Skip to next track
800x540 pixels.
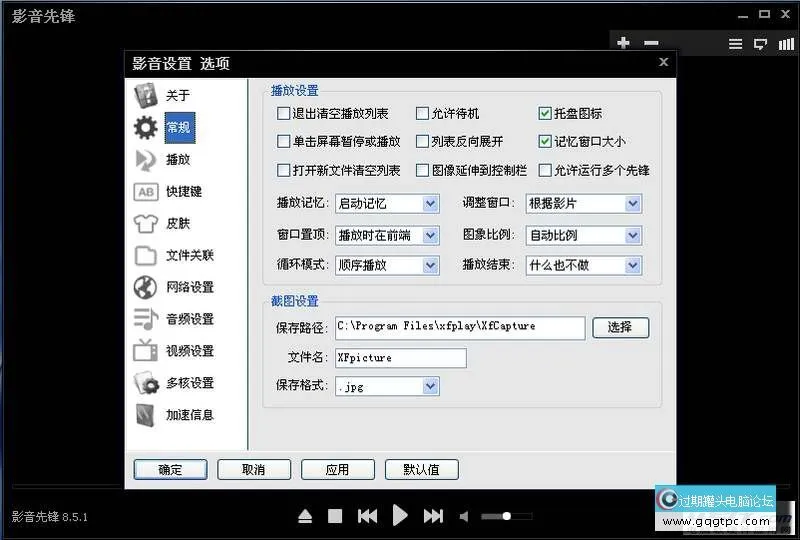(433, 517)
